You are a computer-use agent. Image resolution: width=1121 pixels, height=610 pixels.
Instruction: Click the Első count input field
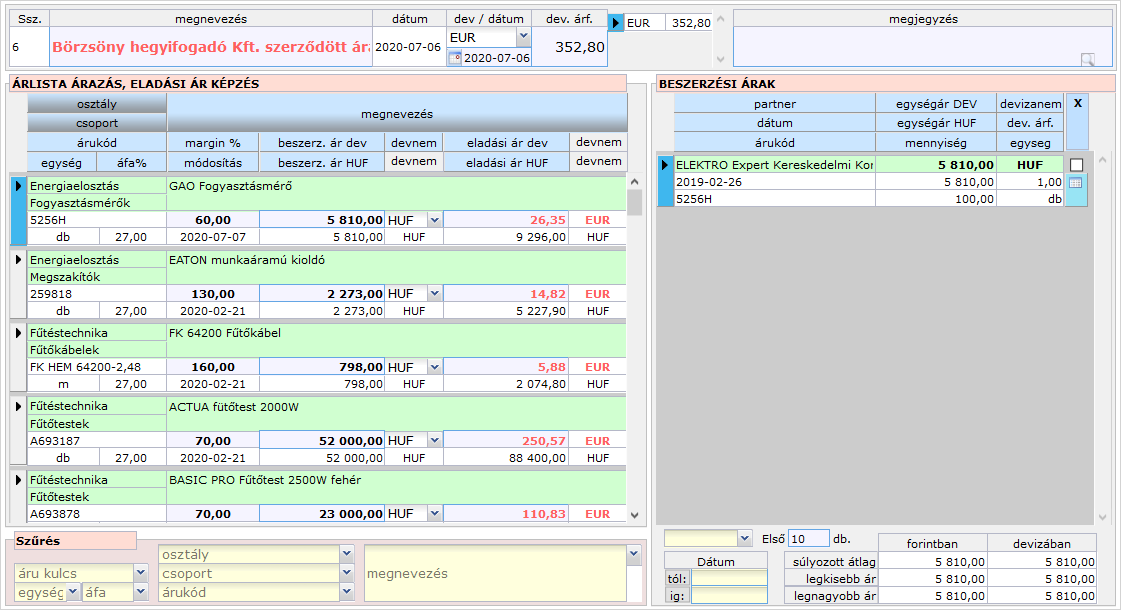(x=808, y=538)
